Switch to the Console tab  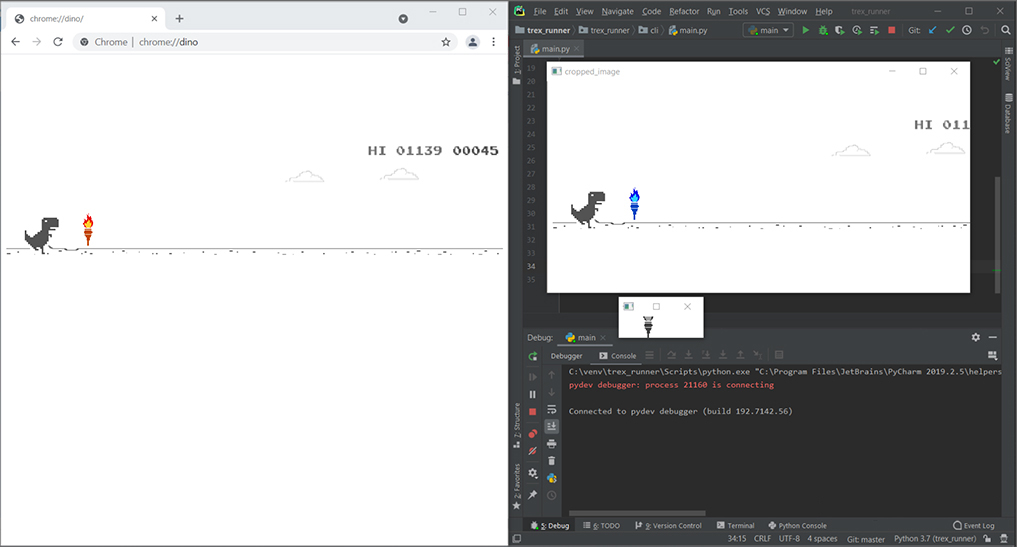coord(617,356)
